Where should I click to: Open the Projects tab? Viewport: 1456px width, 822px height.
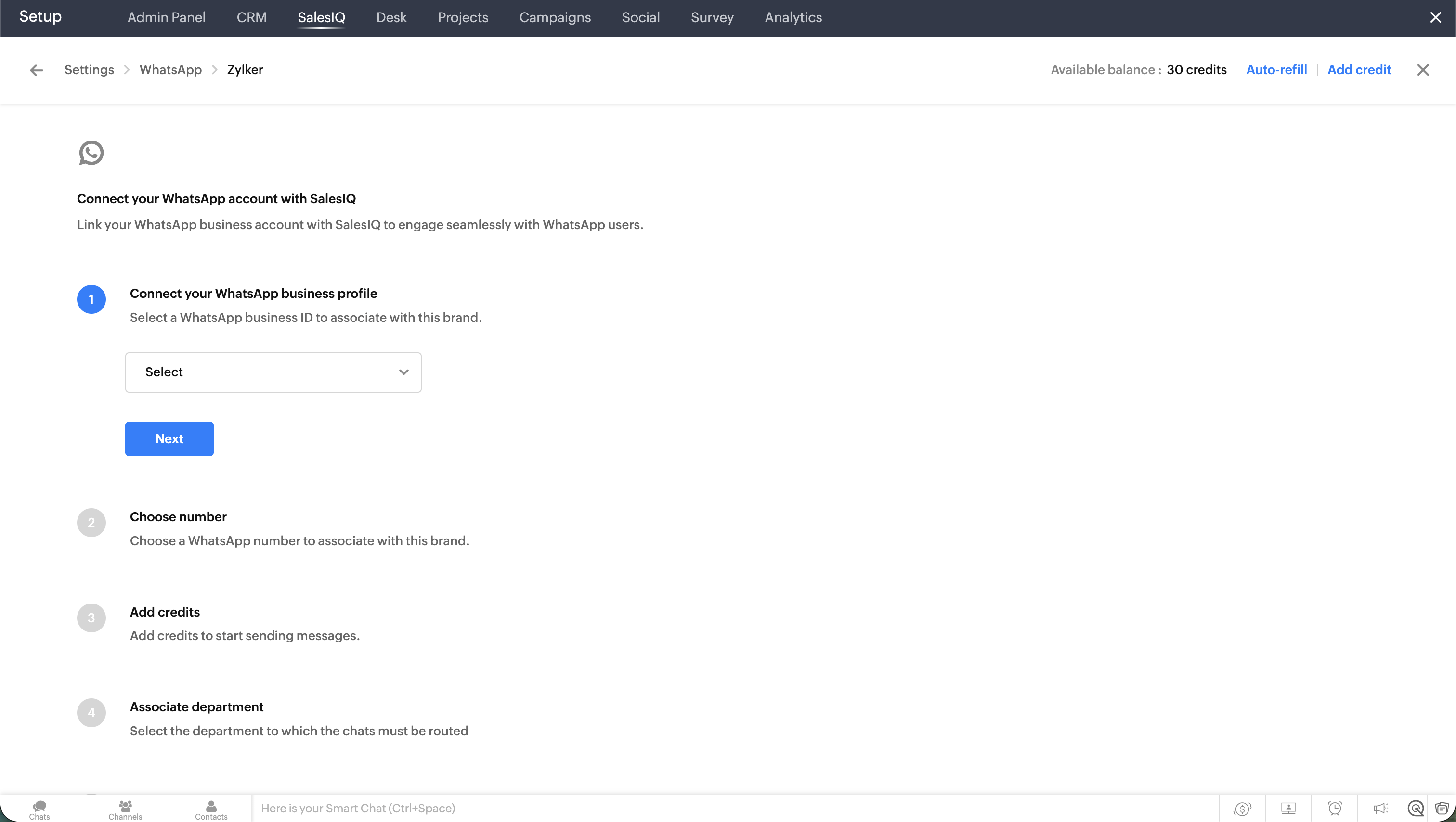[463, 17]
